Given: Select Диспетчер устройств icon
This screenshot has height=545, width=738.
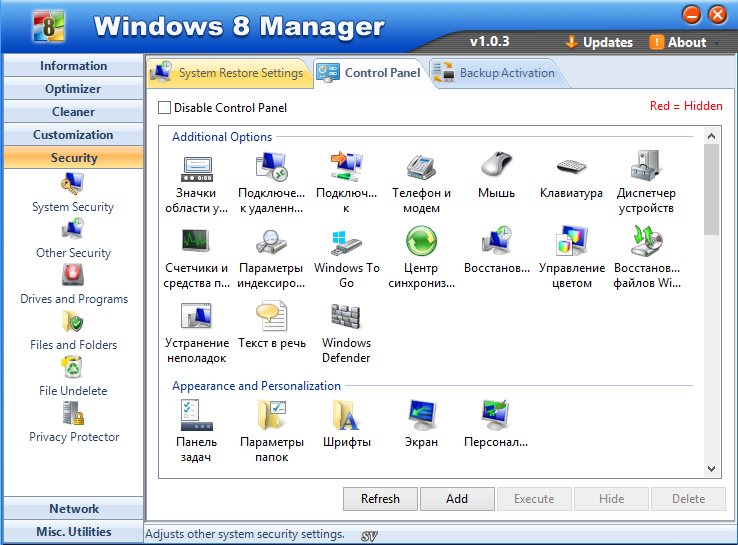Looking at the screenshot, I should coord(646,167).
